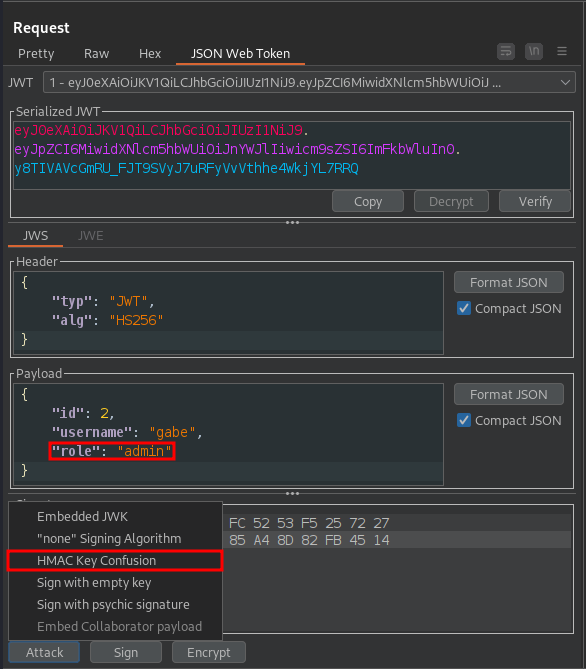Viewport: 586px width, 669px height.
Task: Click the red header segment of JWT
Action: click(159, 130)
